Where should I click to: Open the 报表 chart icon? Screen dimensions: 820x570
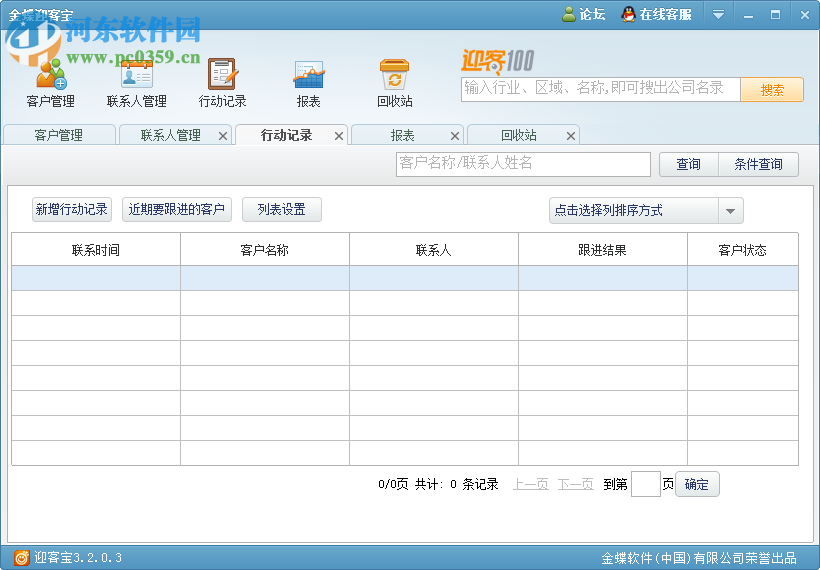309,83
